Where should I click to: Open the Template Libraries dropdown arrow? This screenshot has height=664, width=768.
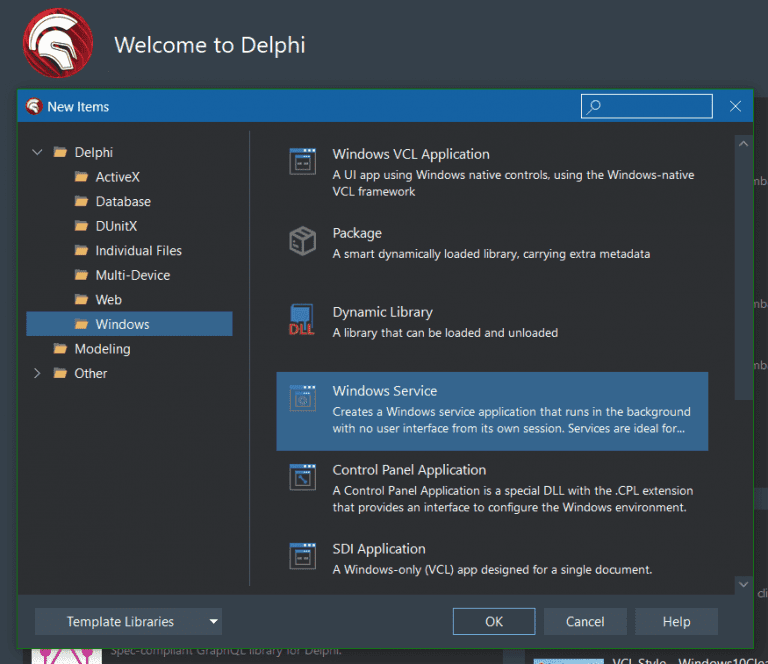(214, 621)
